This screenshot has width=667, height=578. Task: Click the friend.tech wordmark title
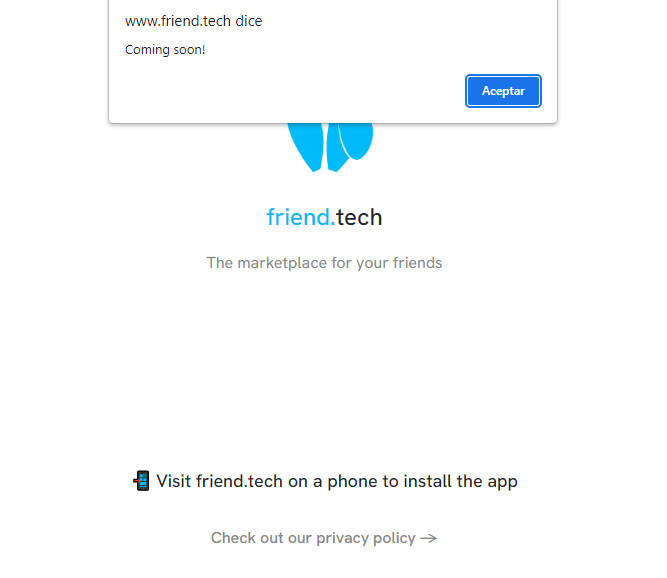point(324,217)
